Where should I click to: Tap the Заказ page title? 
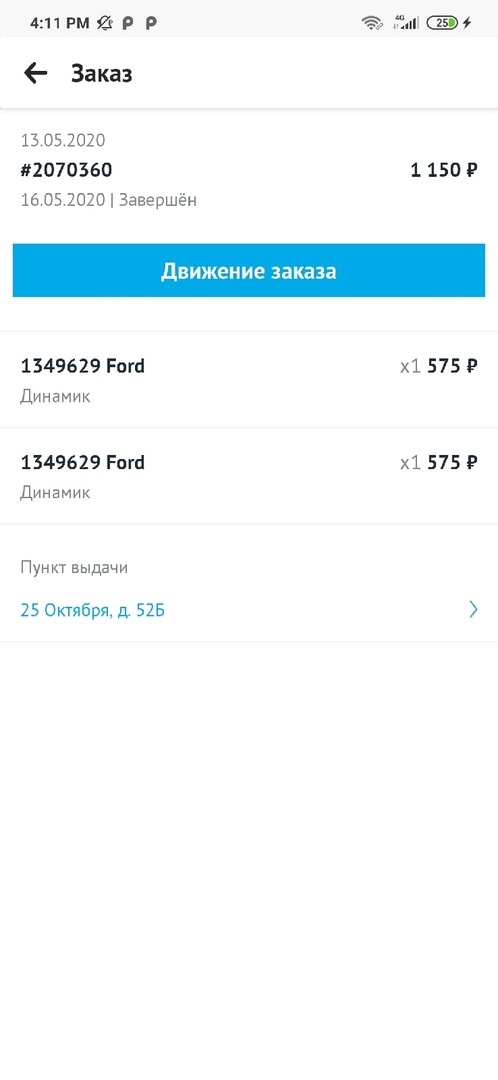101,74
